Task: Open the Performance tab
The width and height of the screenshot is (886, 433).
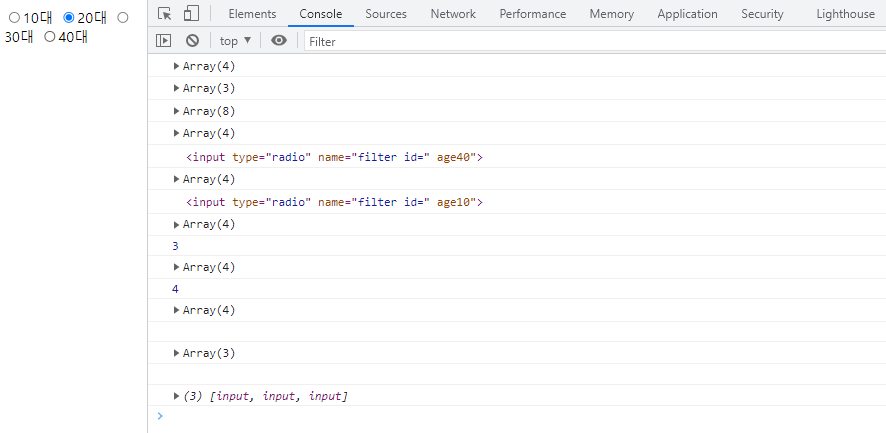Action: [x=532, y=14]
